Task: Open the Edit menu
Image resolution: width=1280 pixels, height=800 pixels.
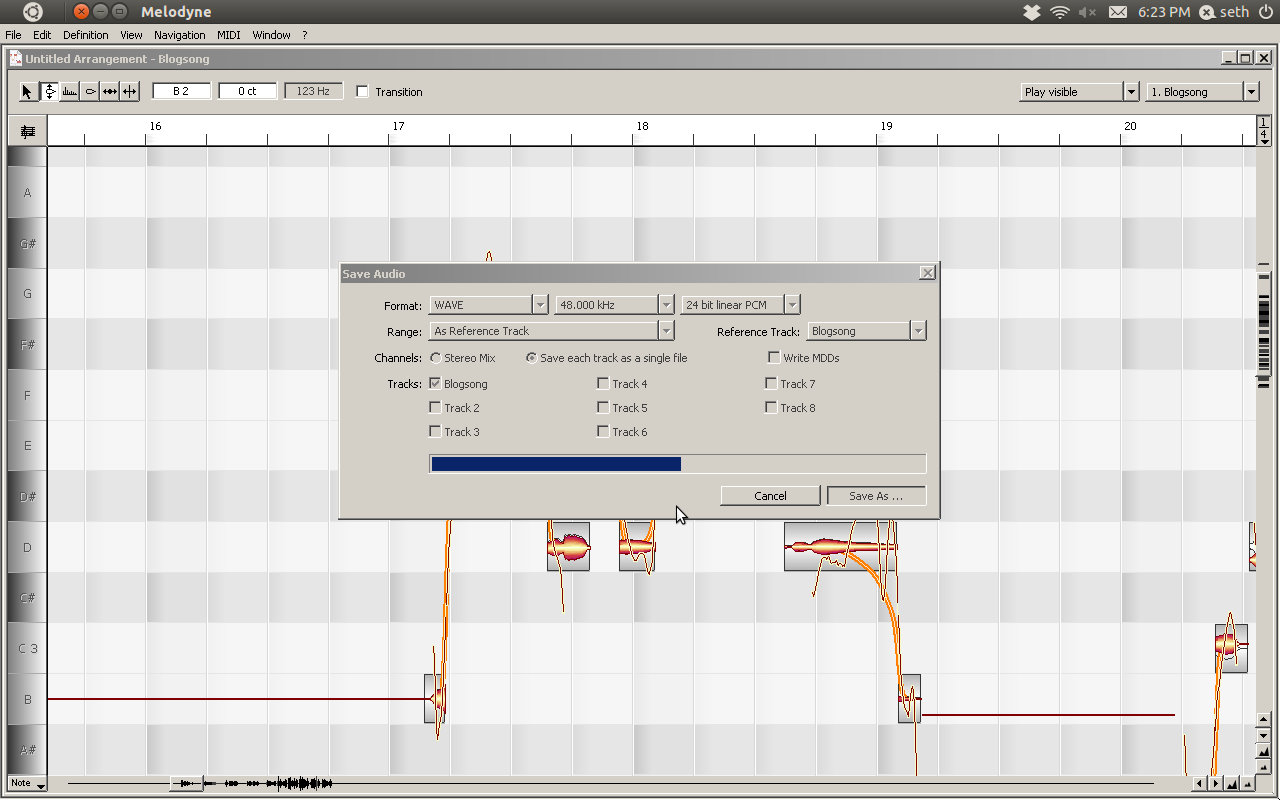Action: (x=42, y=35)
